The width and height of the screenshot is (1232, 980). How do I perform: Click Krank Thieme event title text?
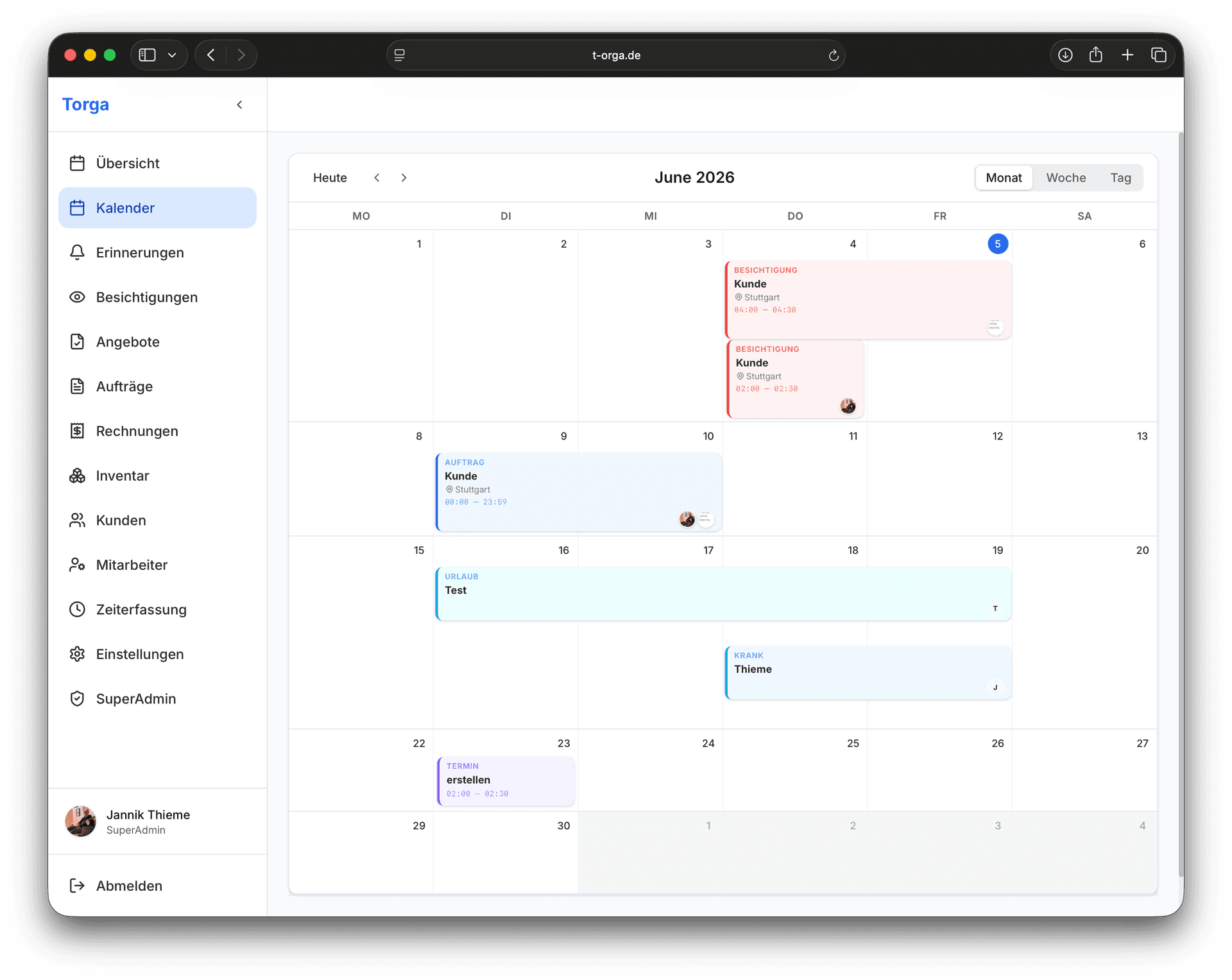(753, 669)
